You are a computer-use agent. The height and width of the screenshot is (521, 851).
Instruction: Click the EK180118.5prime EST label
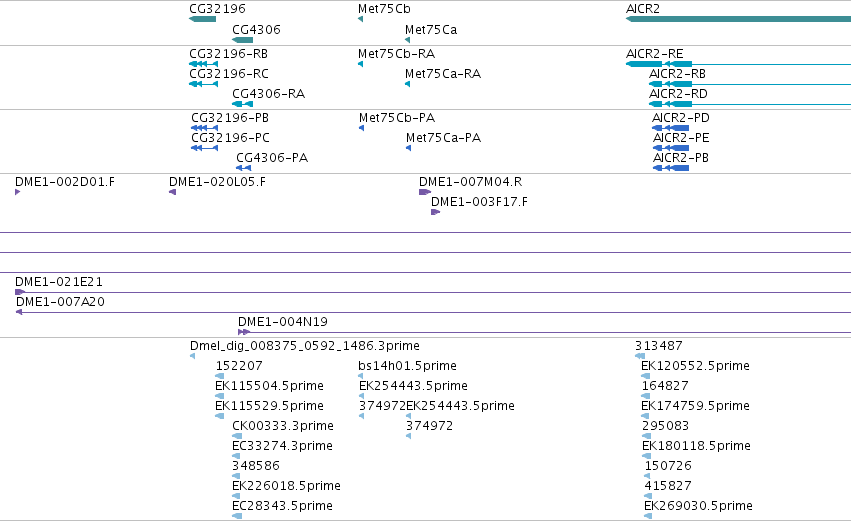pos(696,446)
